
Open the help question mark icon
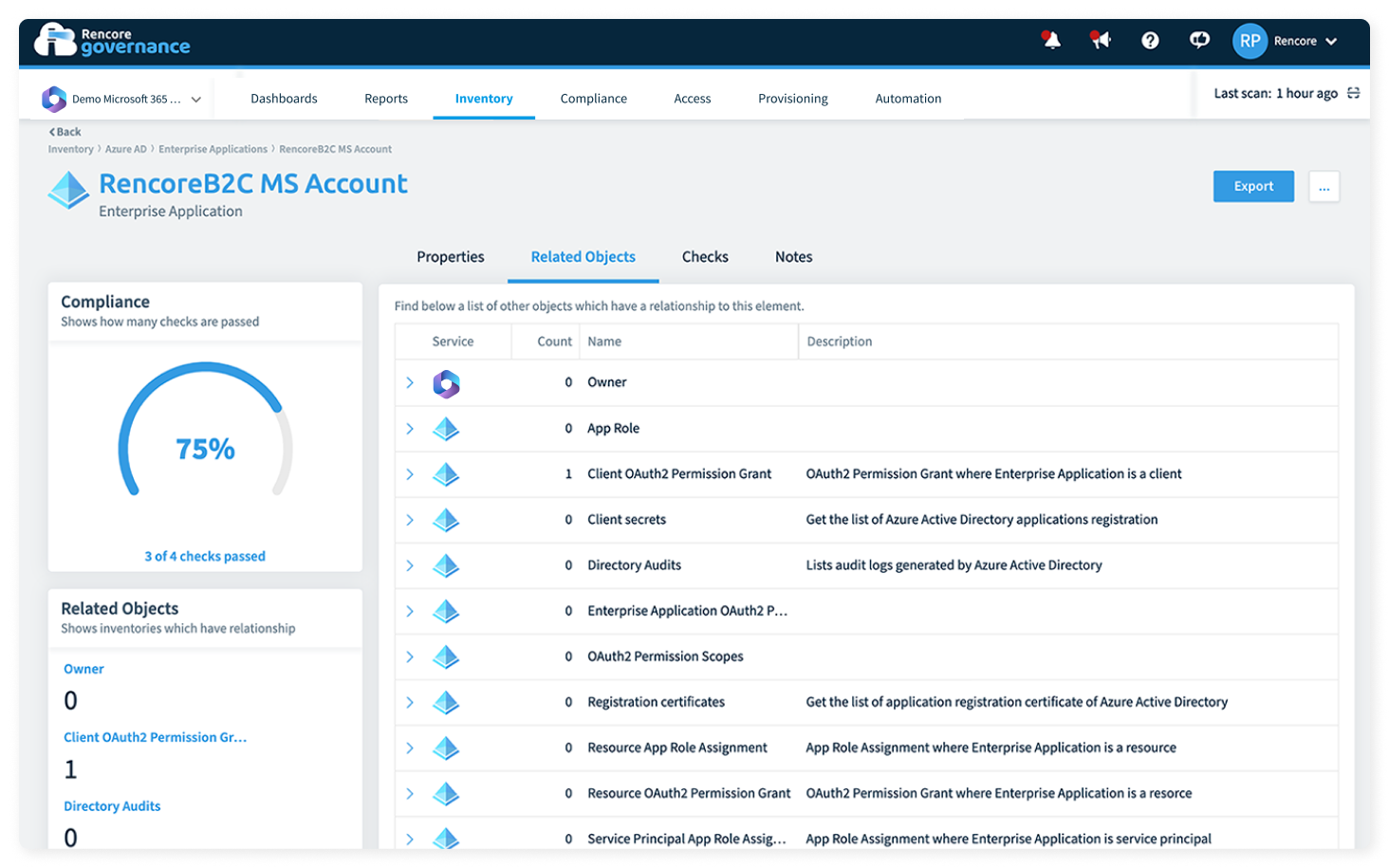click(1150, 41)
